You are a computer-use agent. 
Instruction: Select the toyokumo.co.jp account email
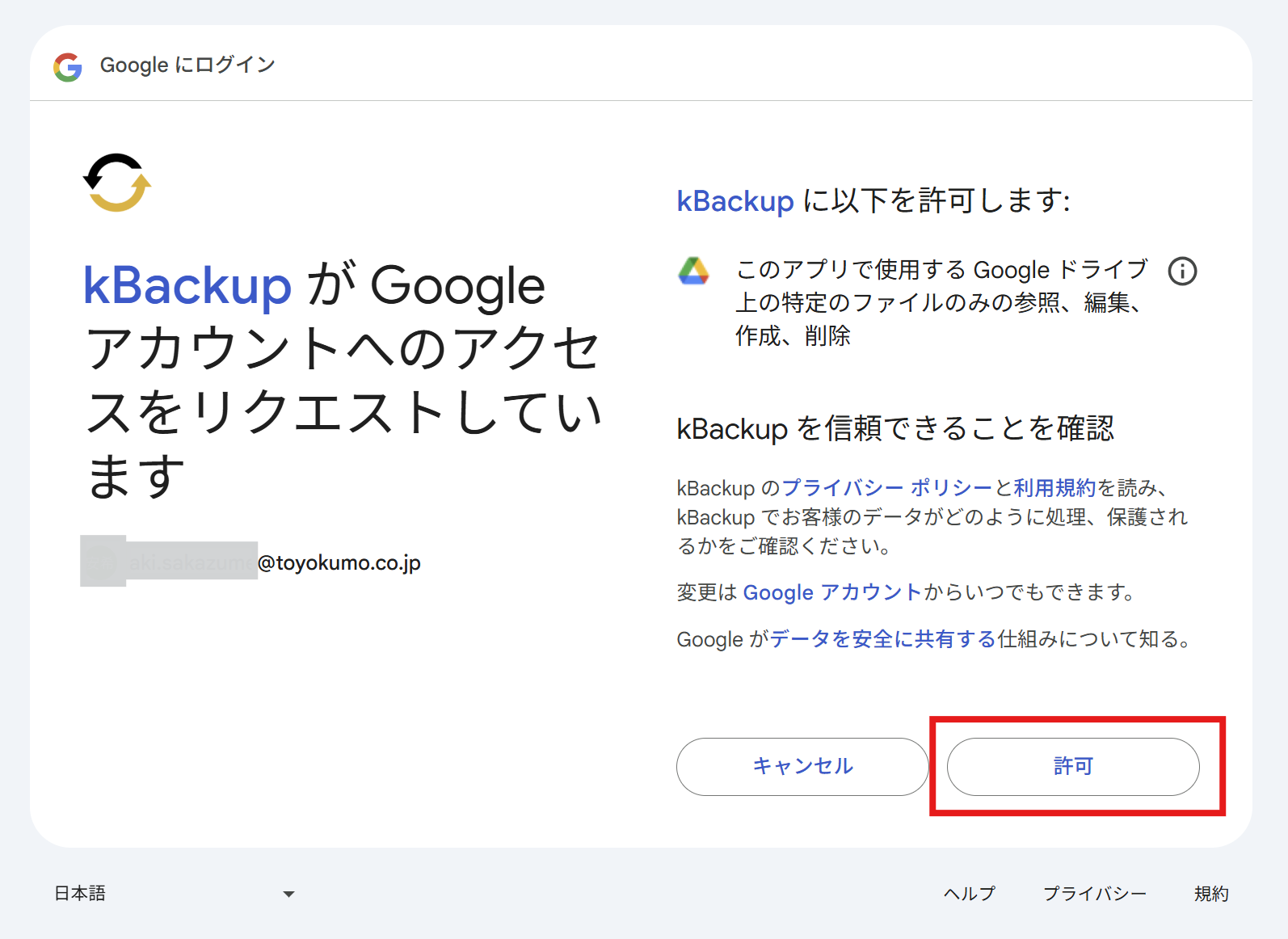[339, 562]
